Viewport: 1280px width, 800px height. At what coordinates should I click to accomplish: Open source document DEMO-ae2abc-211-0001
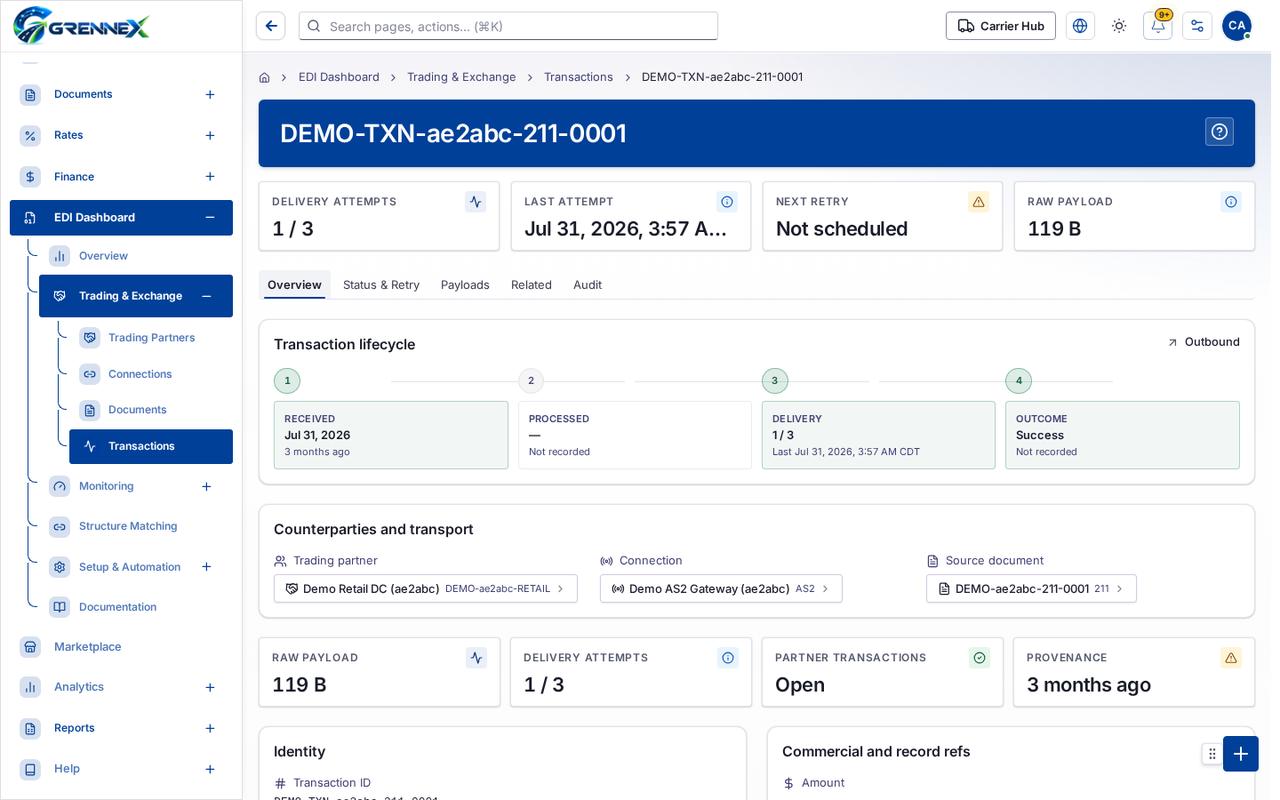point(1031,589)
